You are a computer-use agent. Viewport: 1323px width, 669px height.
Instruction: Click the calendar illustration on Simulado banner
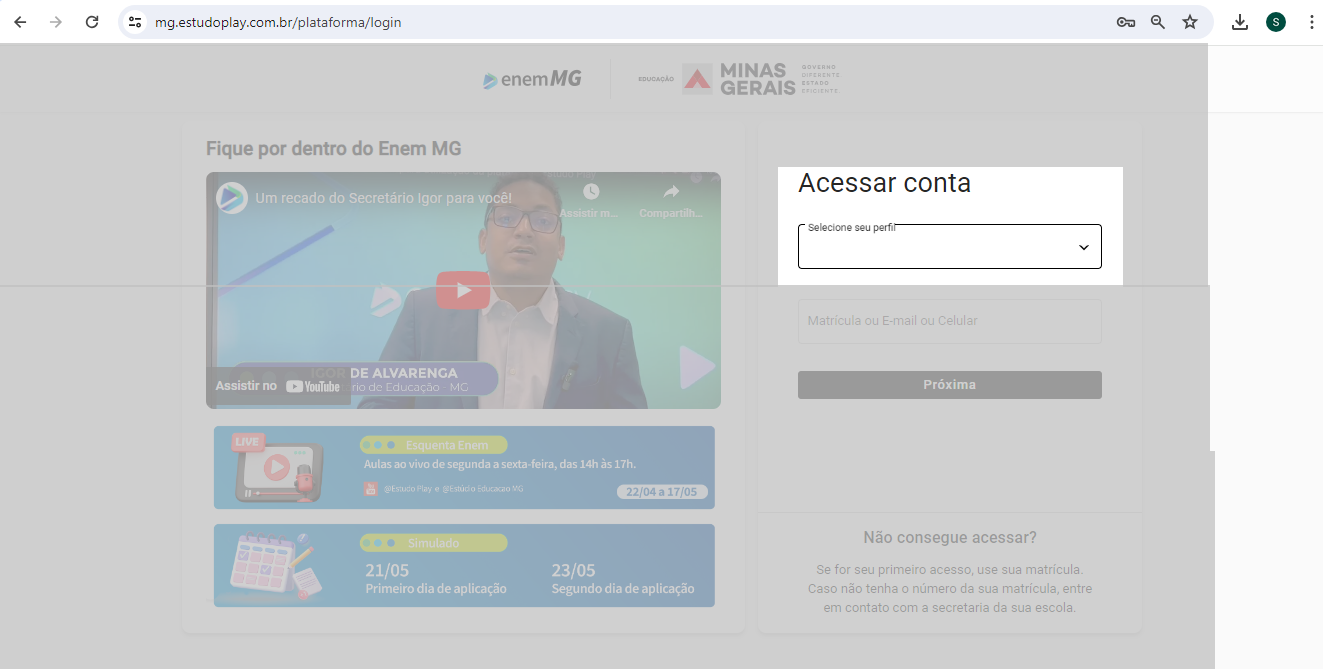(x=273, y=566)
